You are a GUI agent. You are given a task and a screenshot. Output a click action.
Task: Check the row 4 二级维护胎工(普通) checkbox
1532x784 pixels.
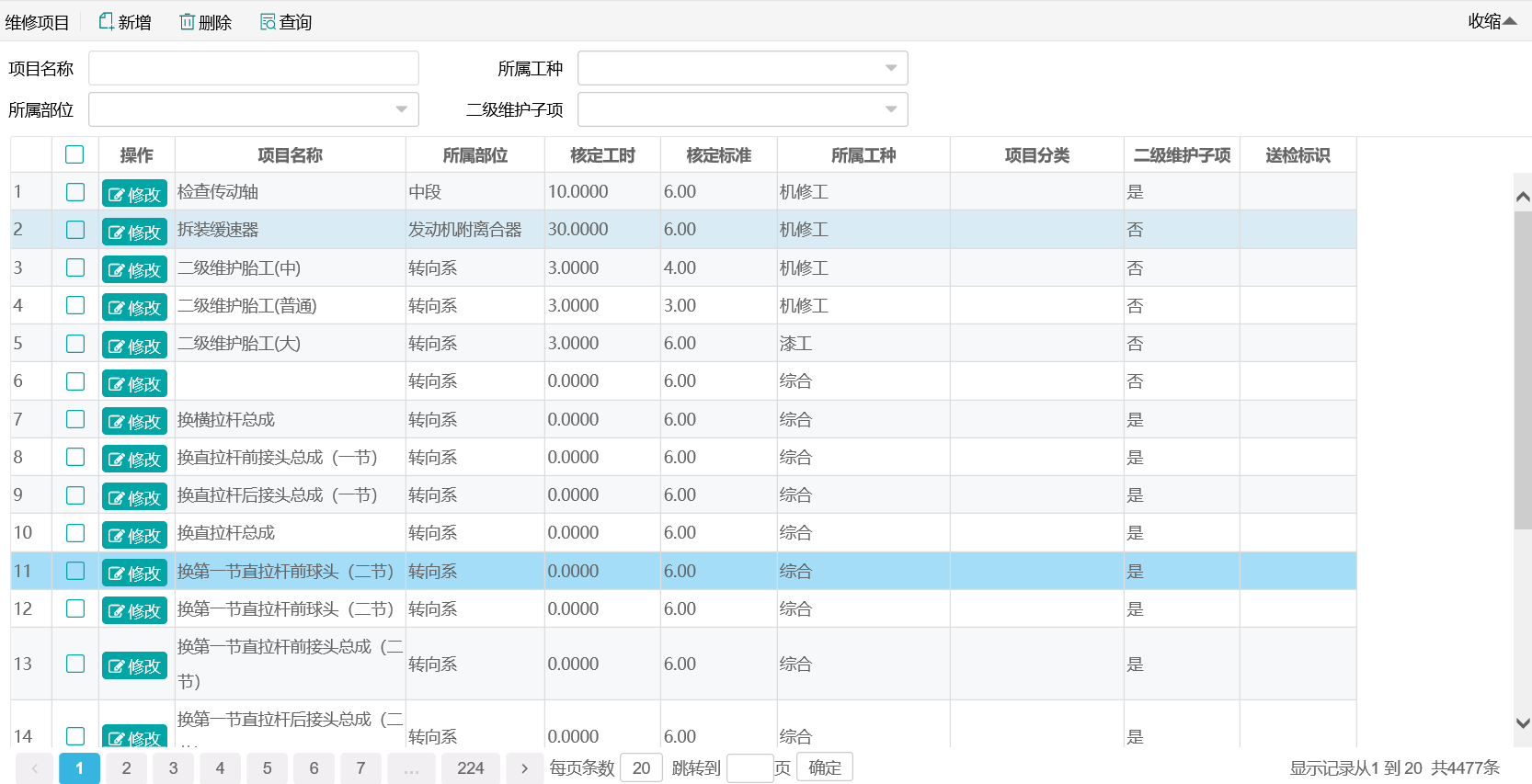(x=75, y=305)
